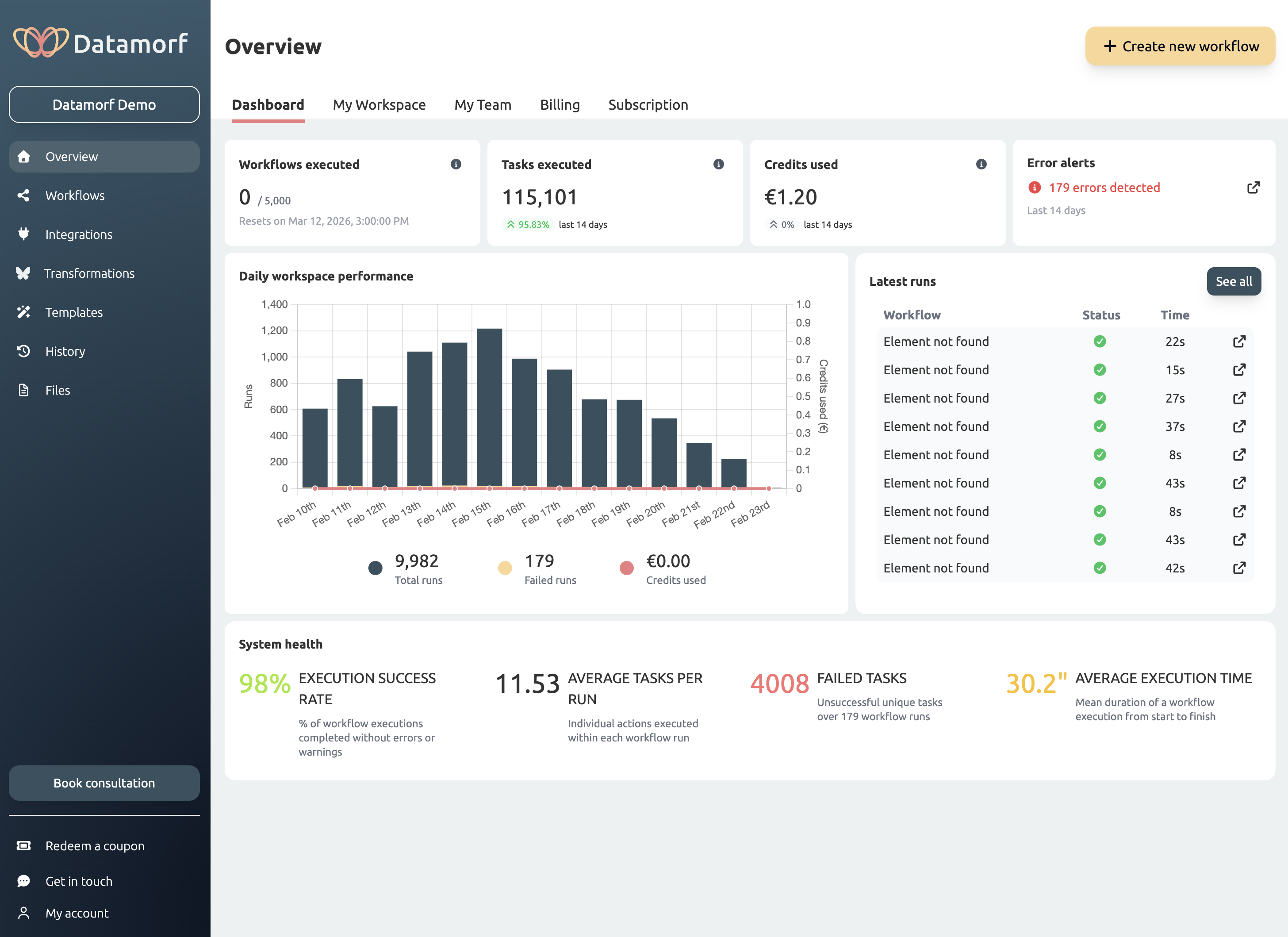Click the 179 errors detected link
Screen dimensions: 1288x937
click(x=1104, y=188)
